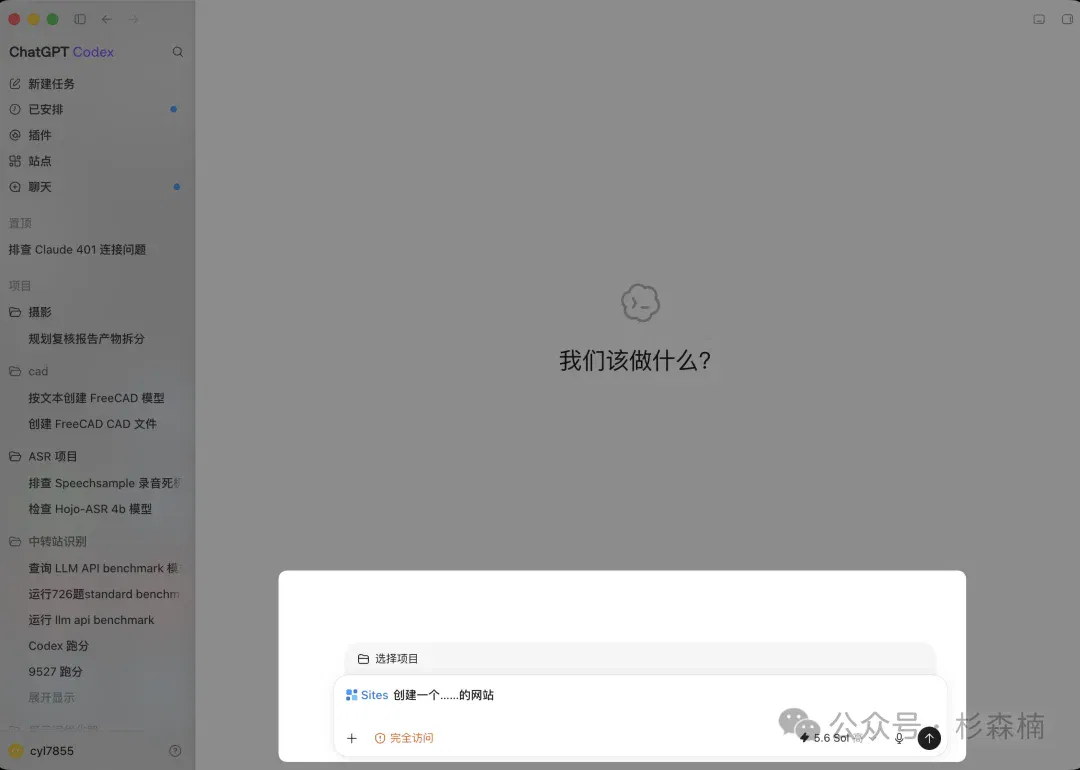
Task: Click the 新建任务 pencil icon
Action: click(15, 84)
